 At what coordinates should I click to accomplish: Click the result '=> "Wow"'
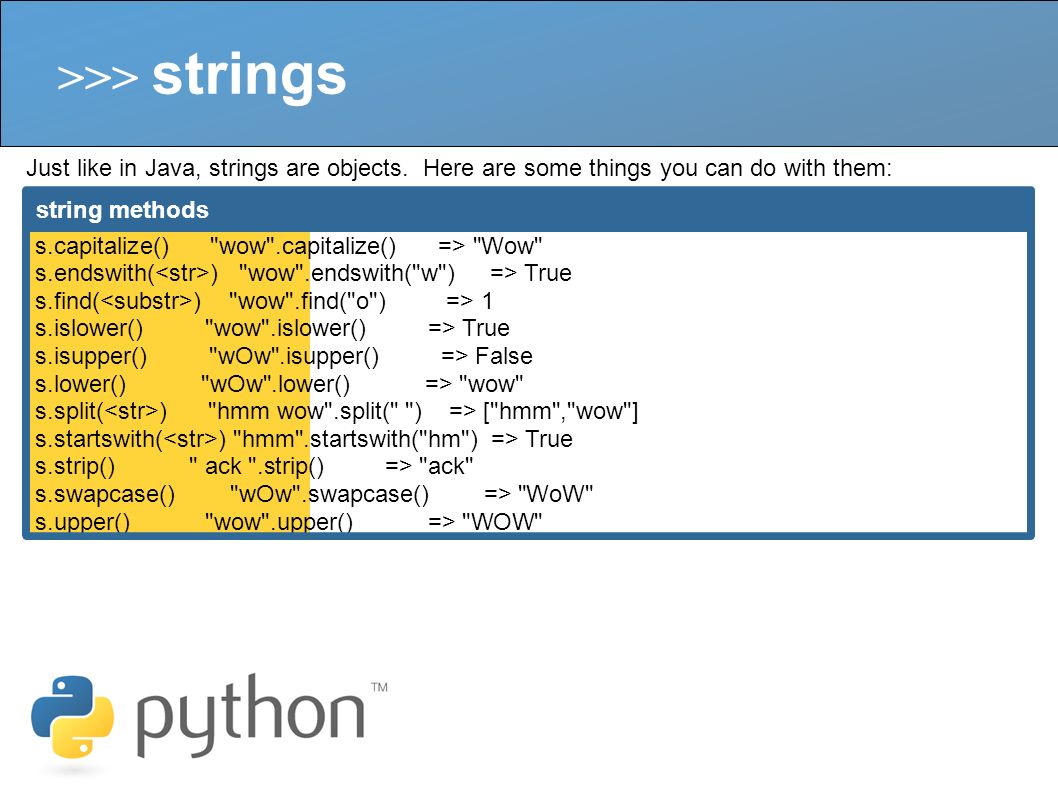(x=490, y=246)
